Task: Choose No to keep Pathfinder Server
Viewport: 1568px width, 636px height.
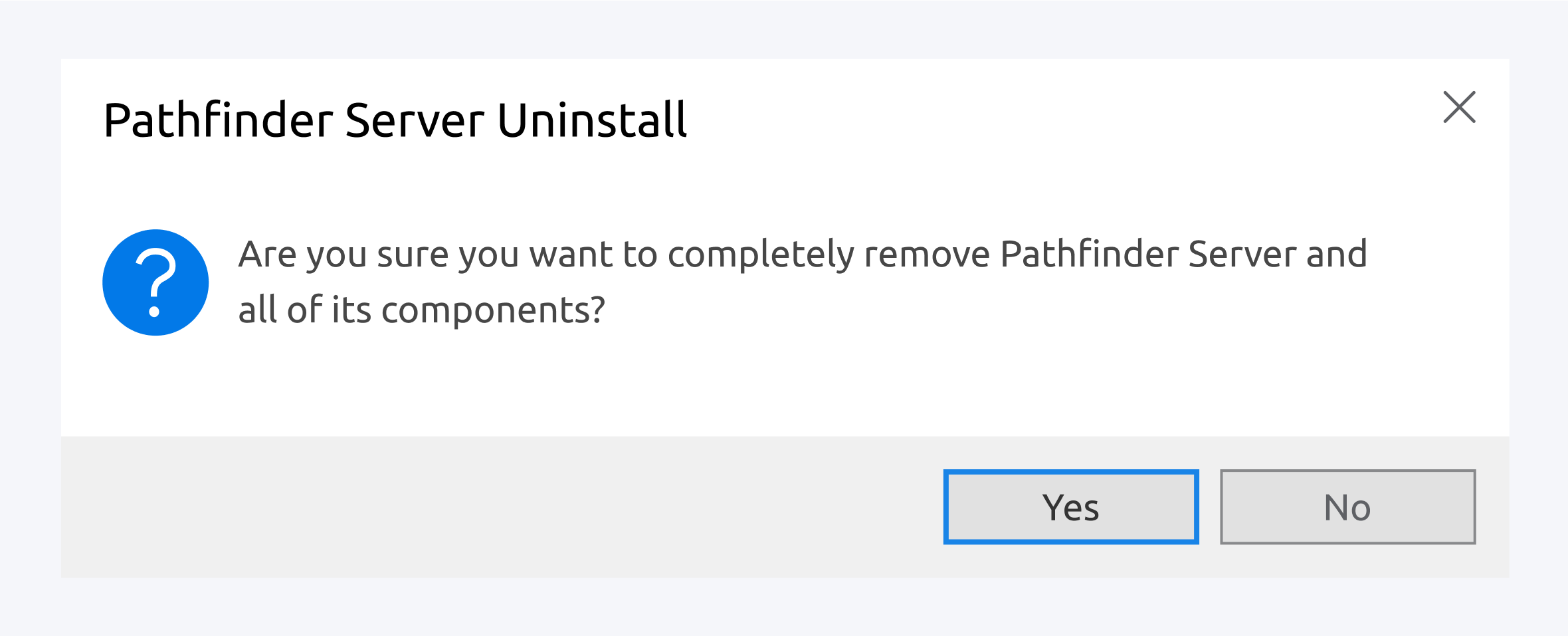Action: pos(1347,507)
